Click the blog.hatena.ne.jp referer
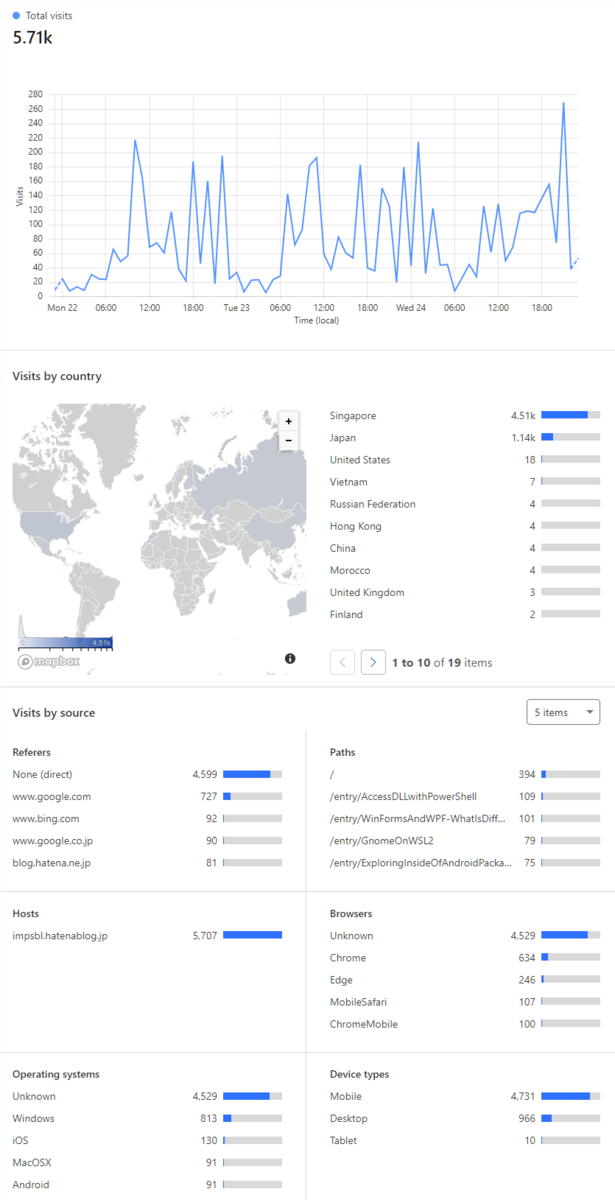 147,862
